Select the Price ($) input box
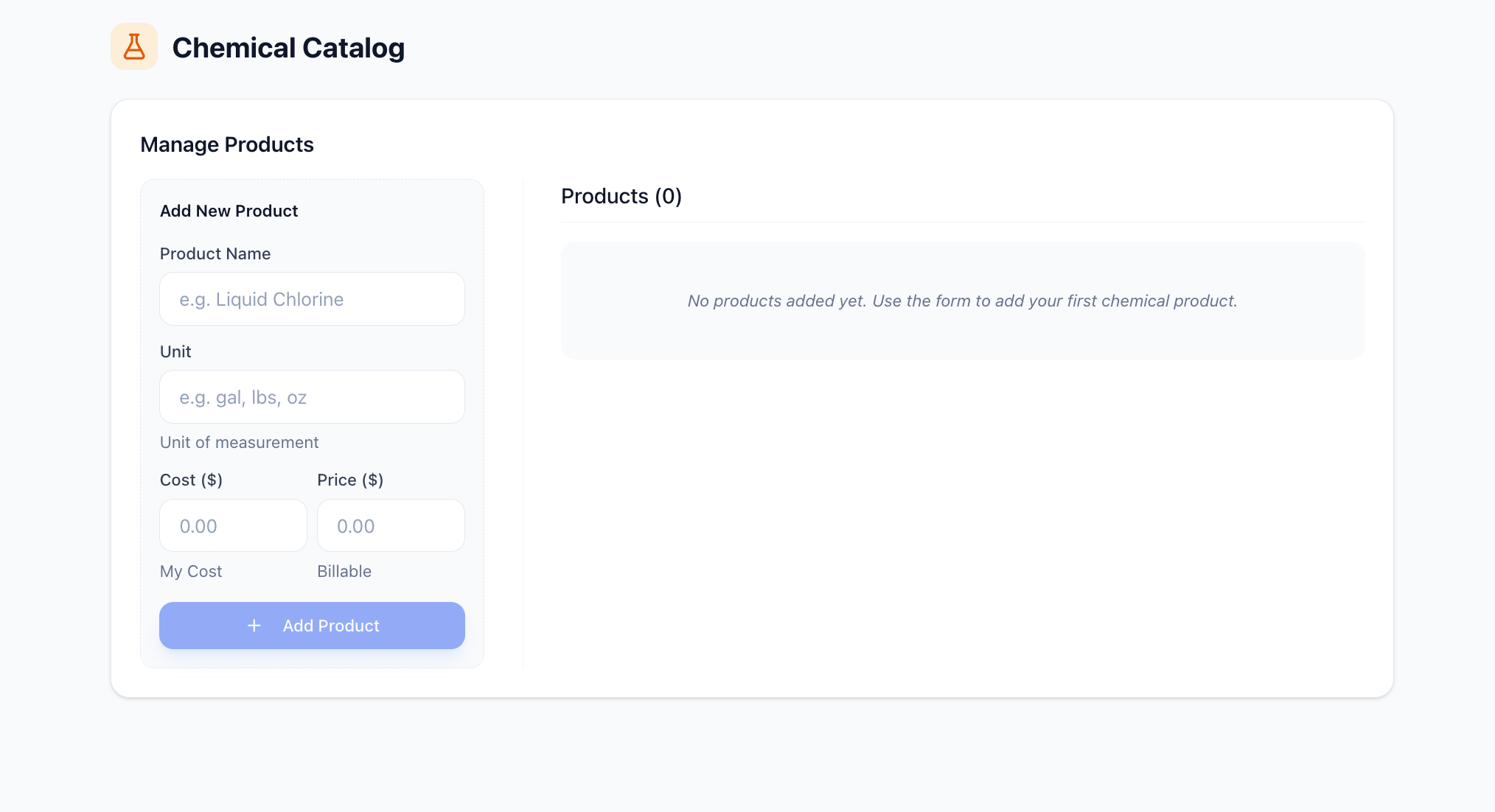The height and width of the screenshot is (812, 1495). pos(391,526)
